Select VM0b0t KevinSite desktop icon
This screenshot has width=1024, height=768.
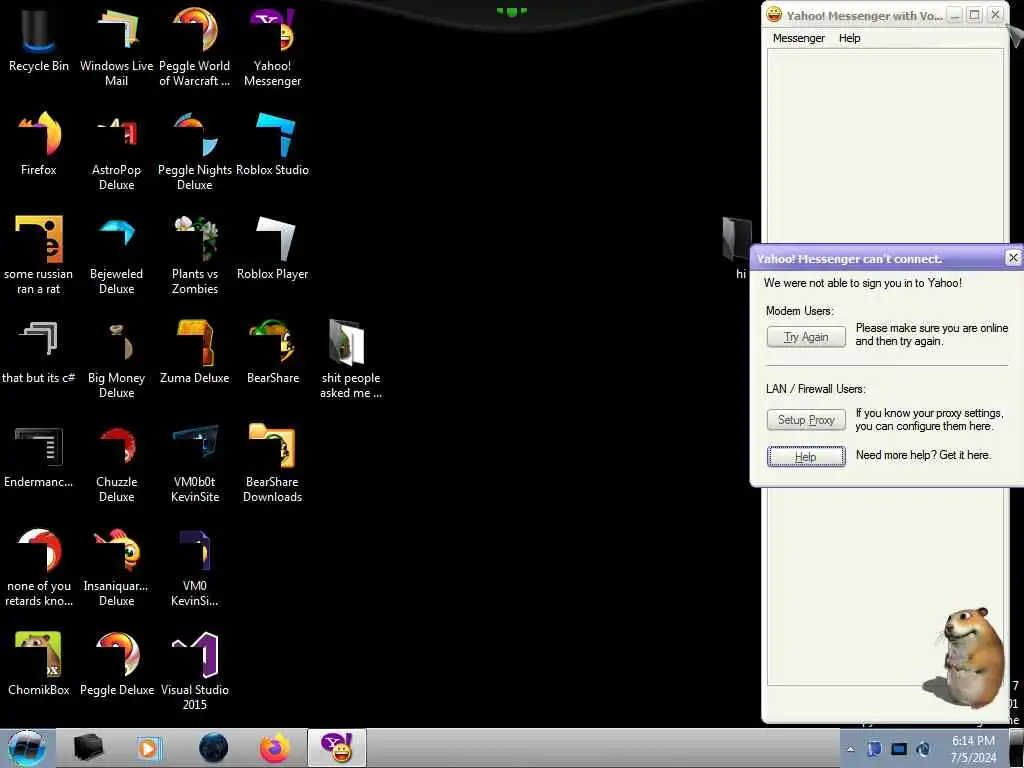(x=195, y=464)
